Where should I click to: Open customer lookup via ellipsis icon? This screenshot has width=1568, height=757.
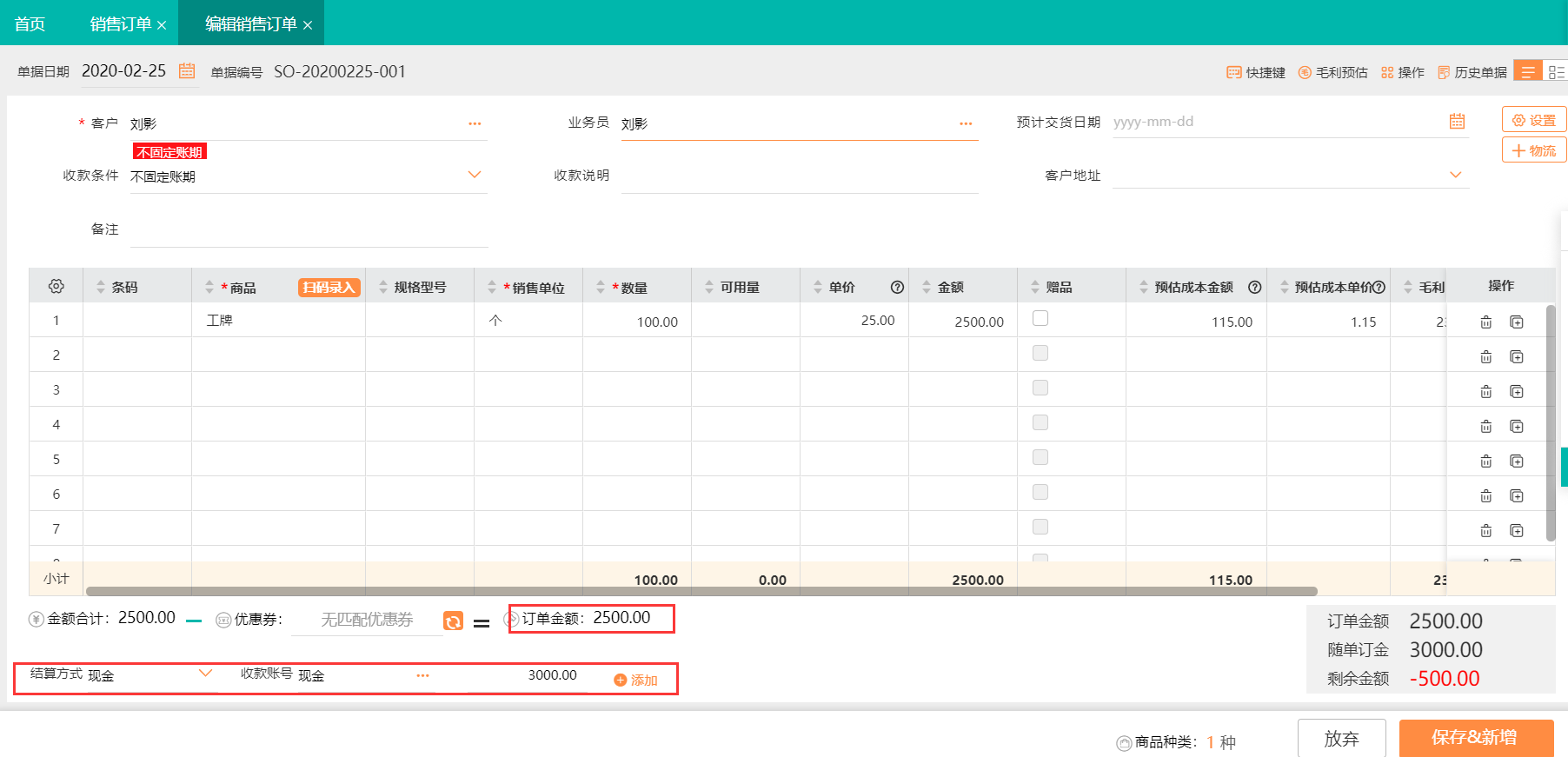tap(475, 123)
